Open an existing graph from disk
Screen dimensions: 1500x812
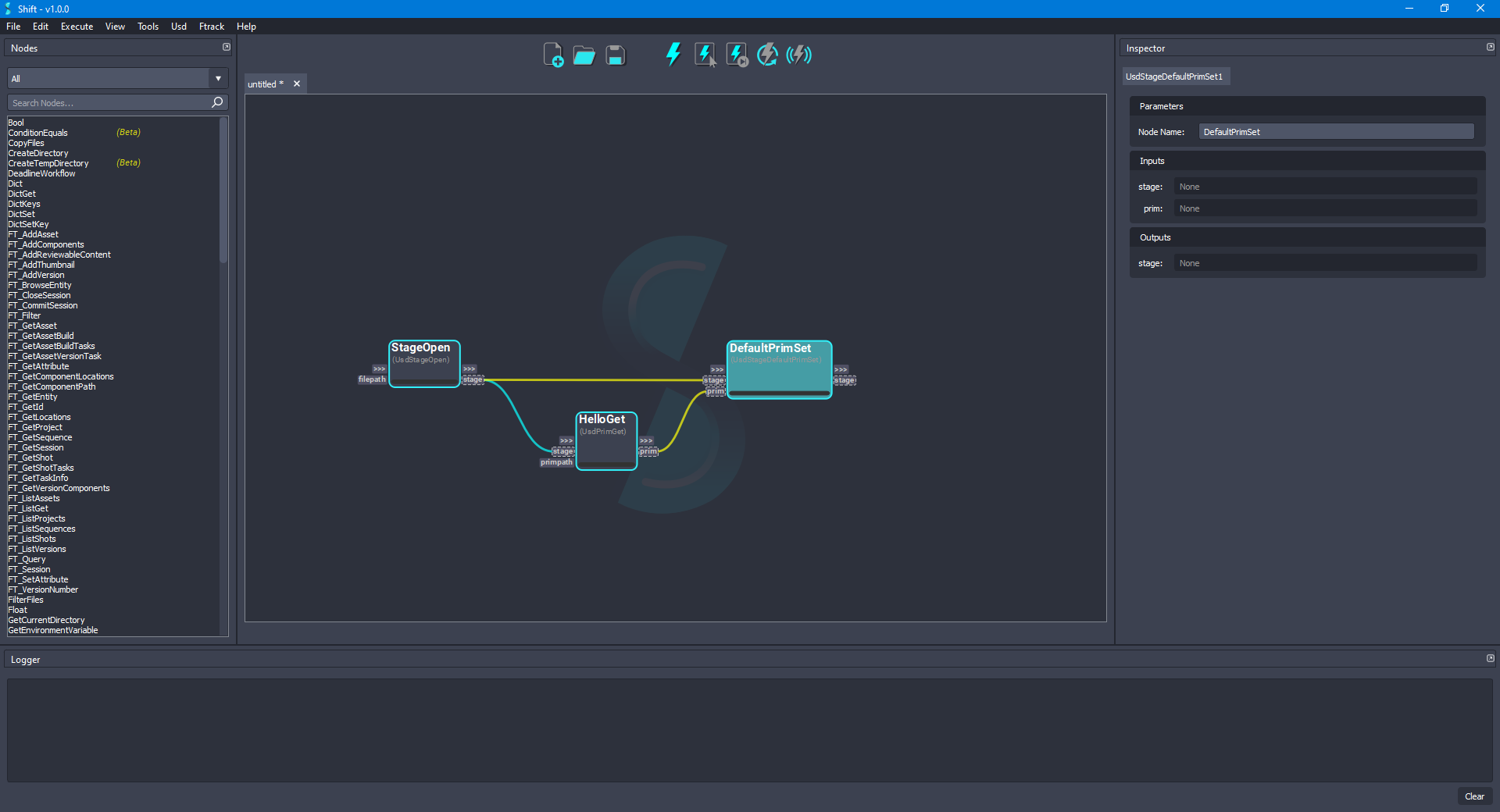pyautogui.click(x=584, y=55)
